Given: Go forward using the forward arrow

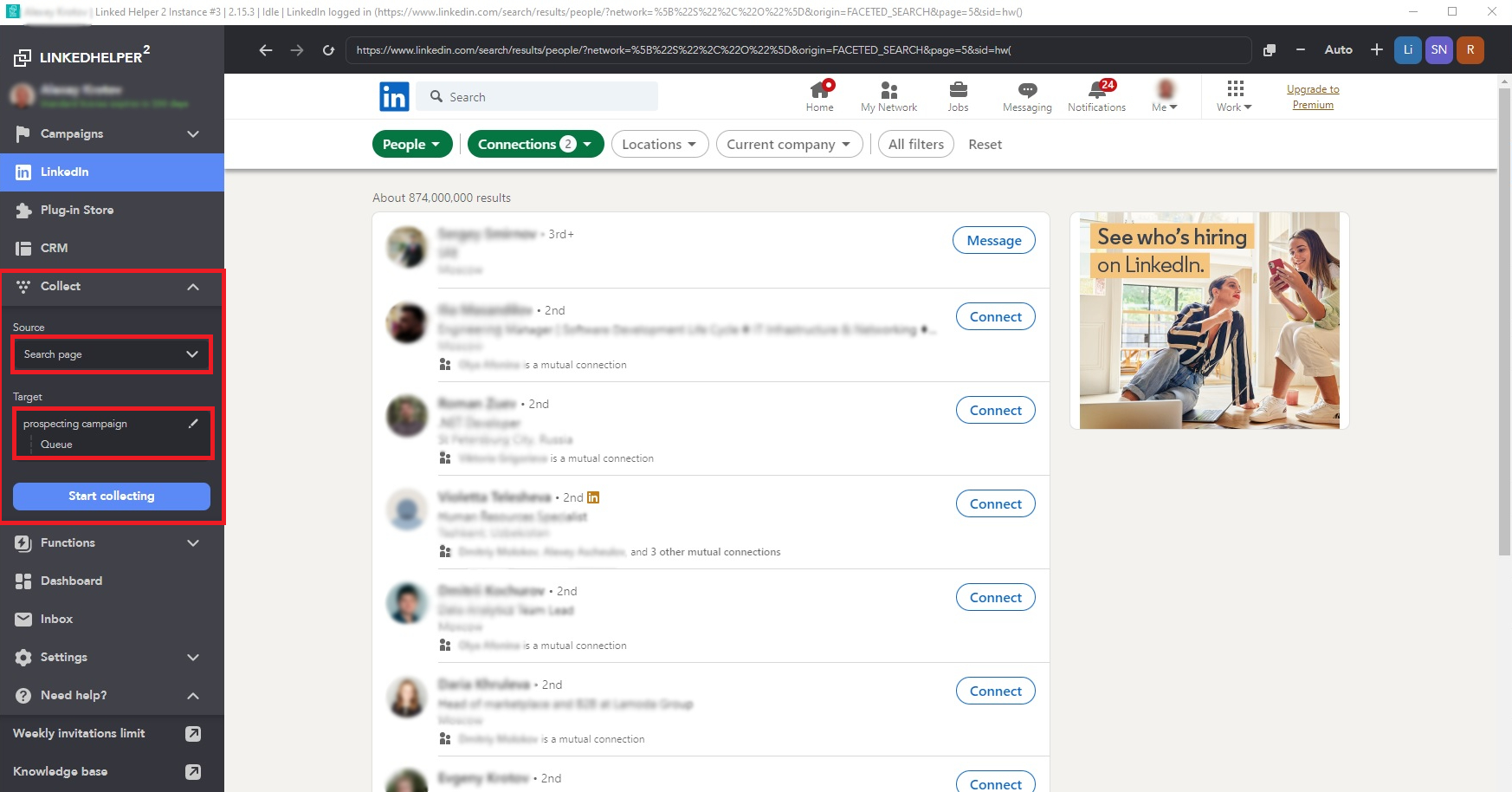Looking at the screenshot, I should (x=297, y=50).
